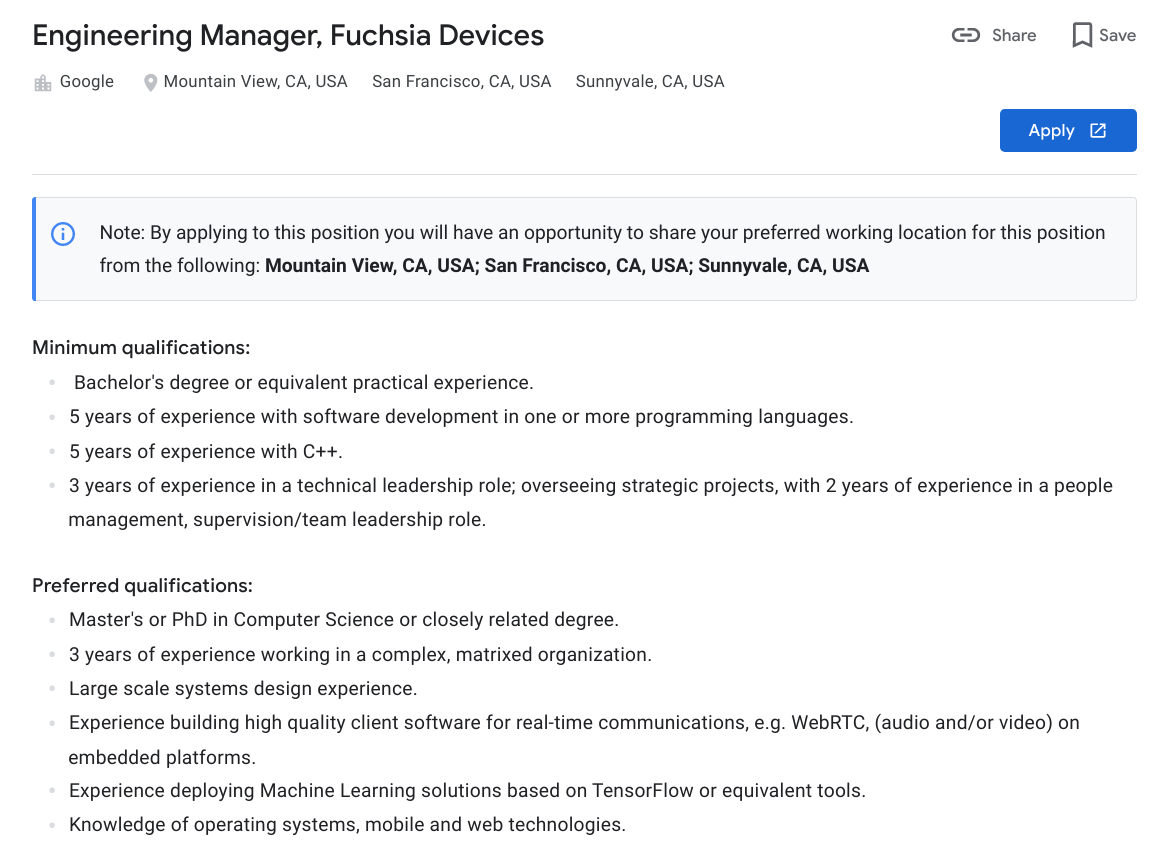The height and width of the screenshot is (859, 1166).
Task: Click the building icon beside Google
Action: coord(43,83)
